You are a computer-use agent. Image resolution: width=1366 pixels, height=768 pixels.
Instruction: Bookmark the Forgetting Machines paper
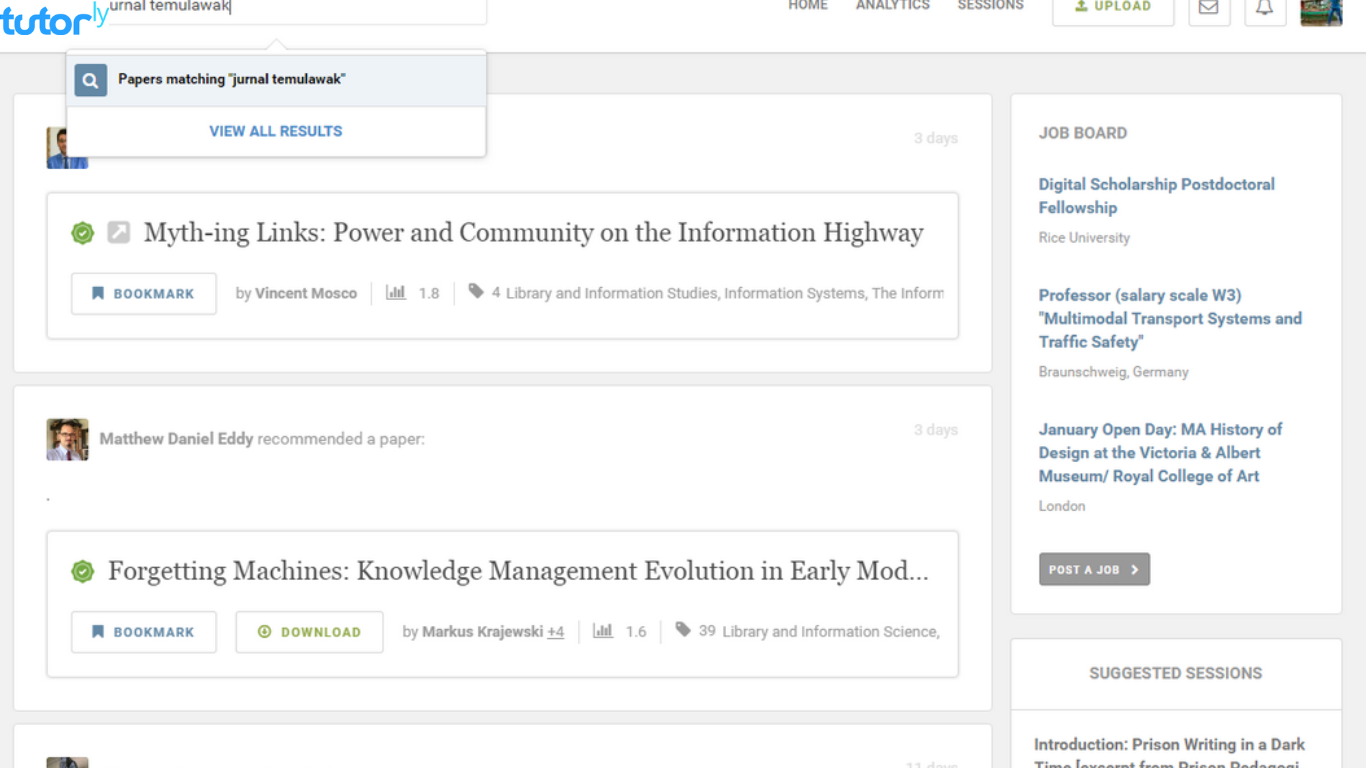(143, 631)
